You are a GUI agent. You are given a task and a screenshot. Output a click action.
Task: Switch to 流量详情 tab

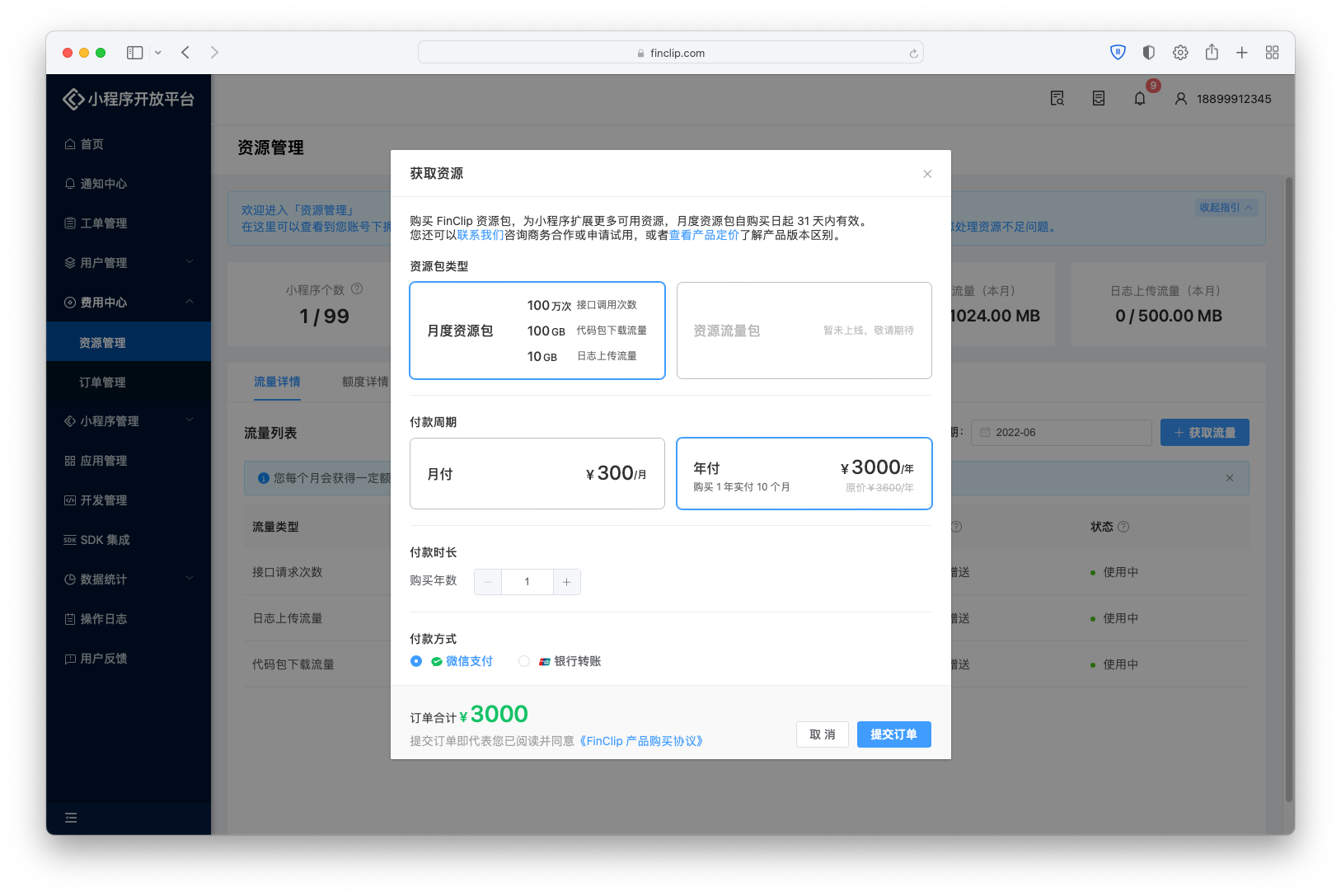(x=277, y=382)
